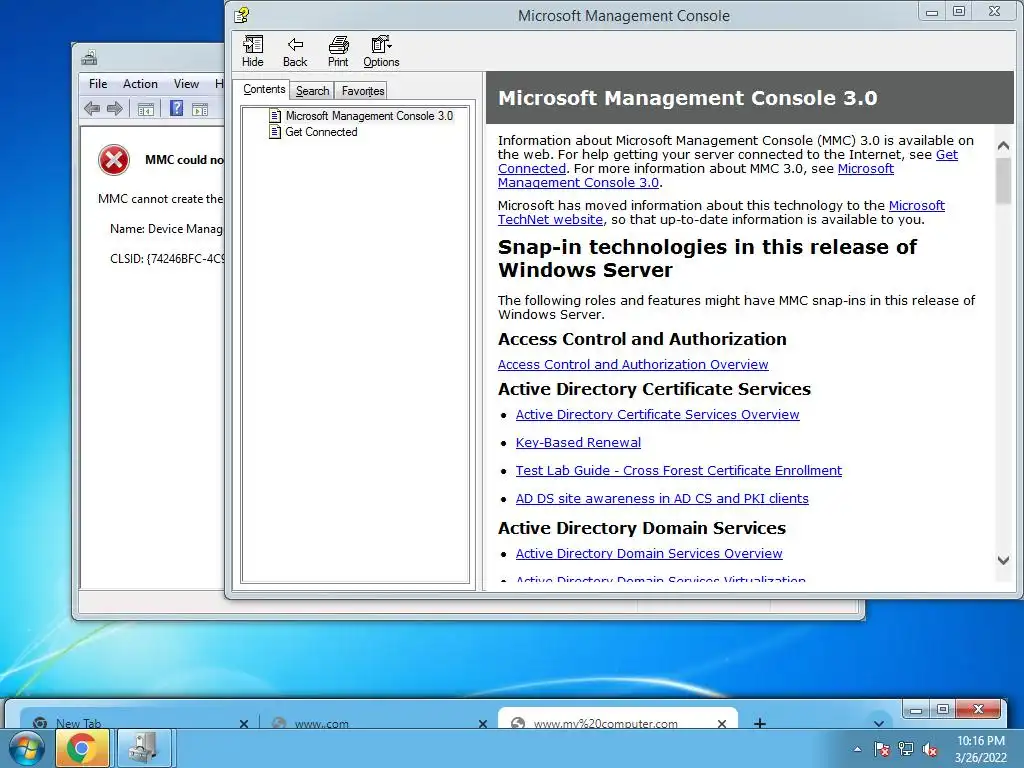The height and width of the screenshot is (768, 1024).
Task: Minimize the Microsoft Management Console help window
Action: (x=932, y=11)
